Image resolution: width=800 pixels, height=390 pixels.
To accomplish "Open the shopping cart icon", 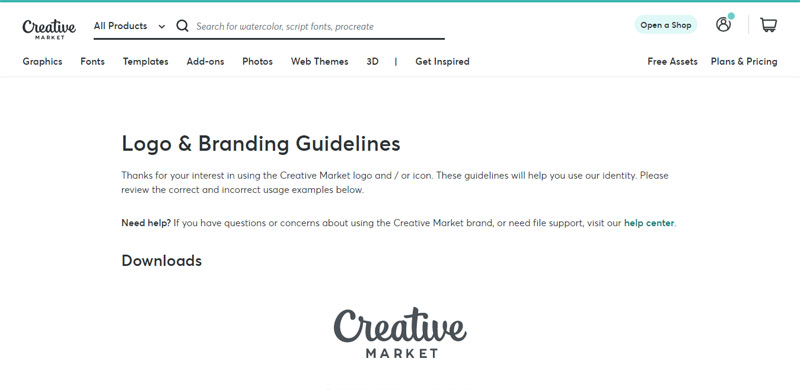I will (768, 25).
